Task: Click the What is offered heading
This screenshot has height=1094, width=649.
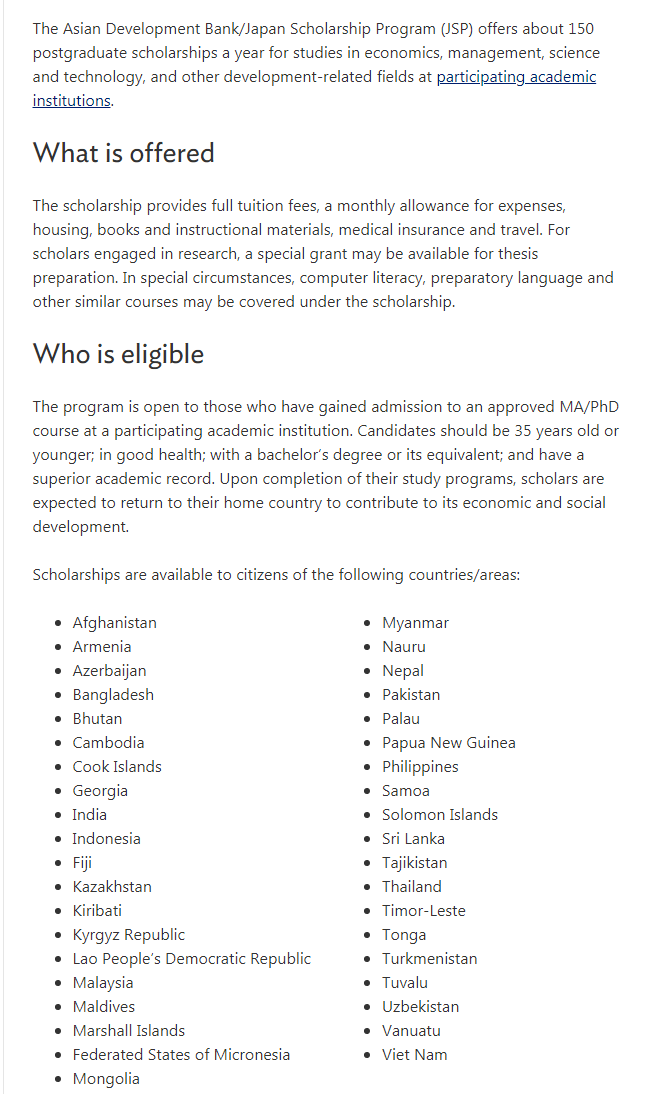Action: [124, 153]
